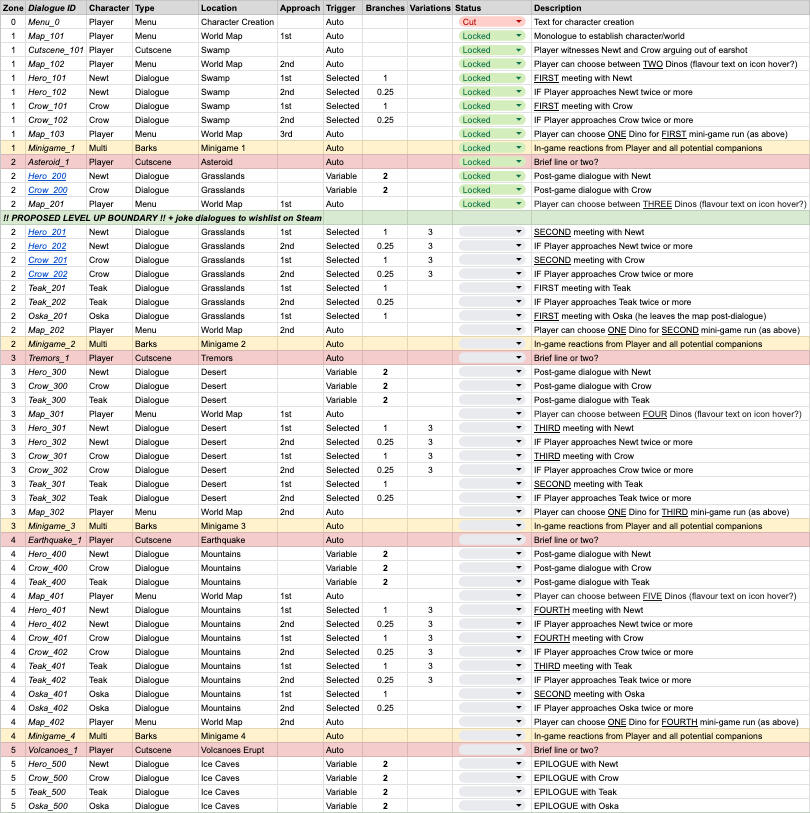Image resolution: width=810 pixels, height=813 pixels.
Task: Open the 'Cut' status dropdown for Menu_0
Action: click(518, 21)
